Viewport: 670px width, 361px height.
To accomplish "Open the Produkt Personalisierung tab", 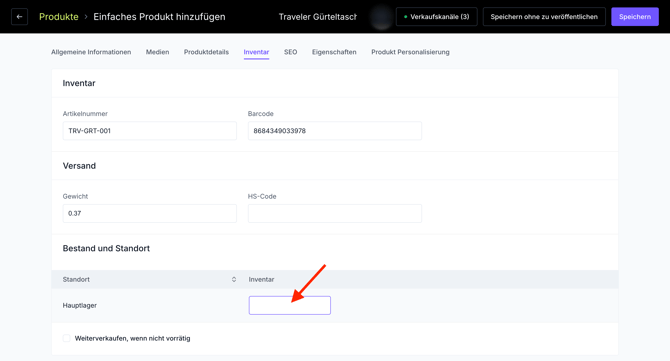I will (410, 52).
